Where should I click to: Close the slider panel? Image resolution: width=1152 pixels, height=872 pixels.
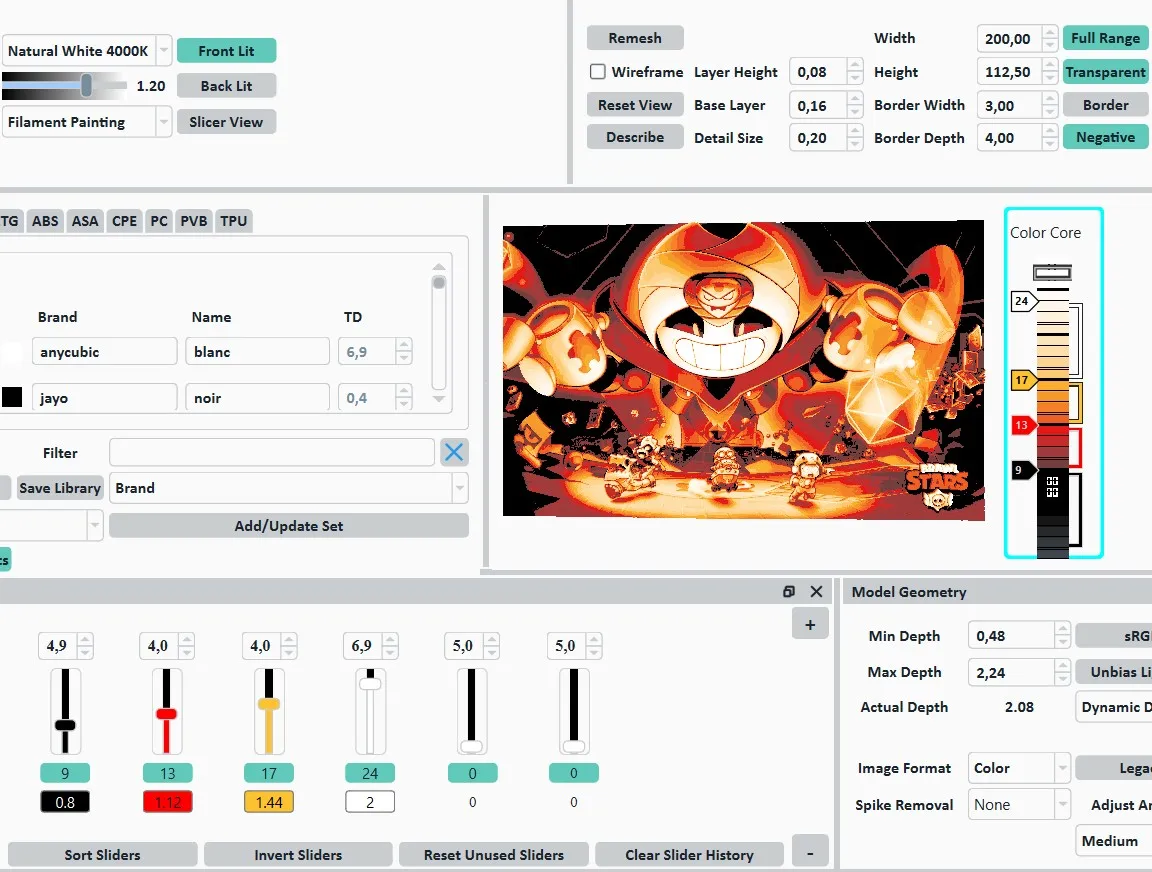(816, 591)
